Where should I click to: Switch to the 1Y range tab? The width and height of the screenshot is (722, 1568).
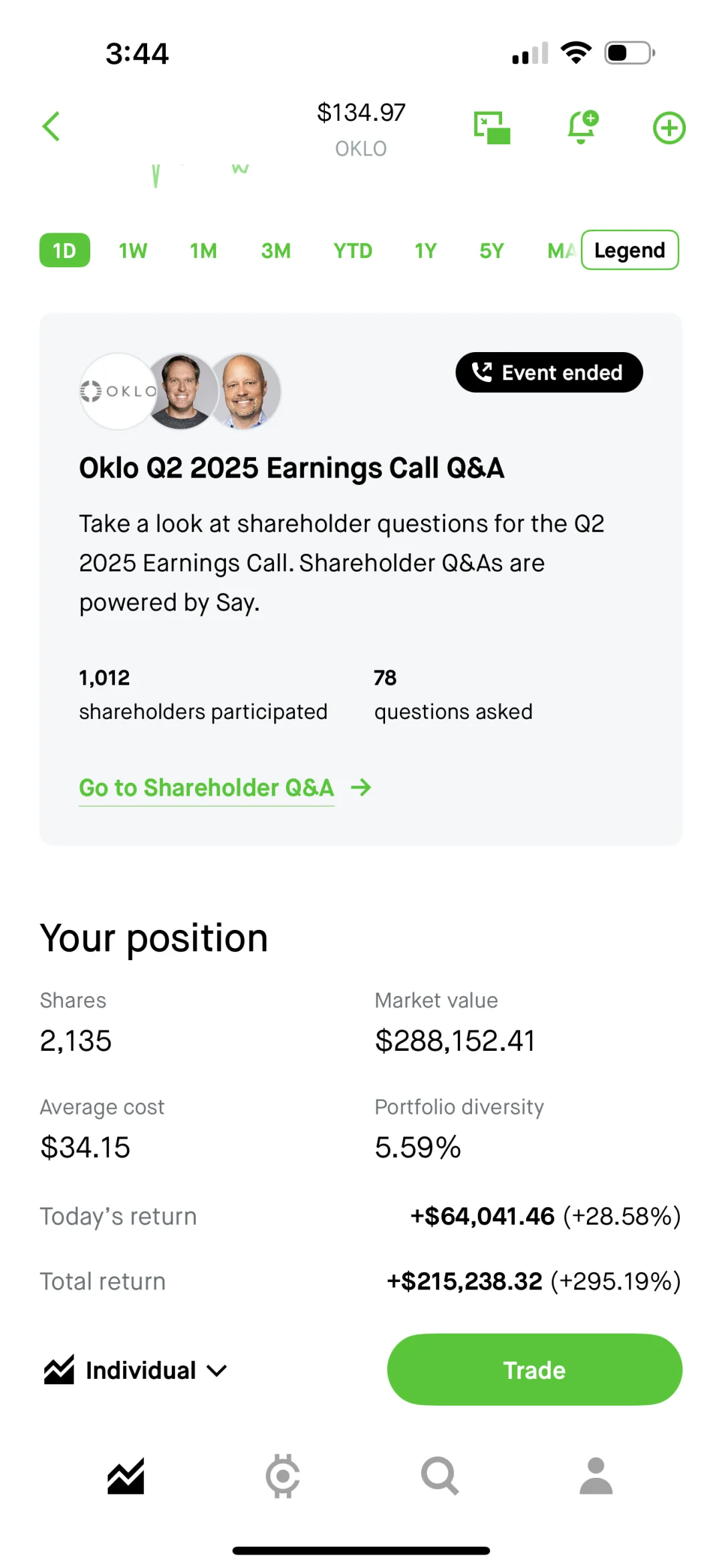[425, 251]
